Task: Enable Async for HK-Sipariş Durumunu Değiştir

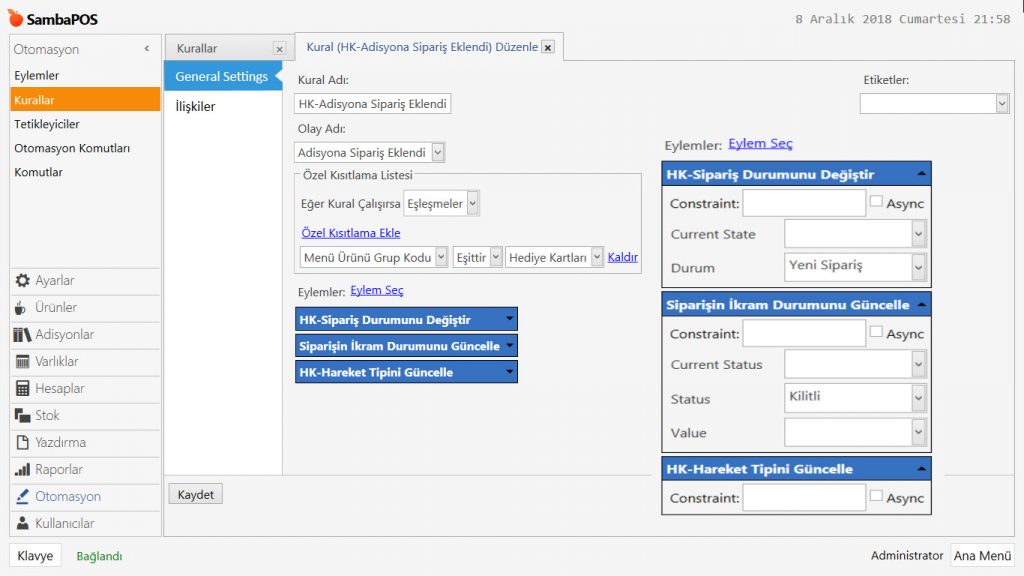Action: click(x=876, y=202)
